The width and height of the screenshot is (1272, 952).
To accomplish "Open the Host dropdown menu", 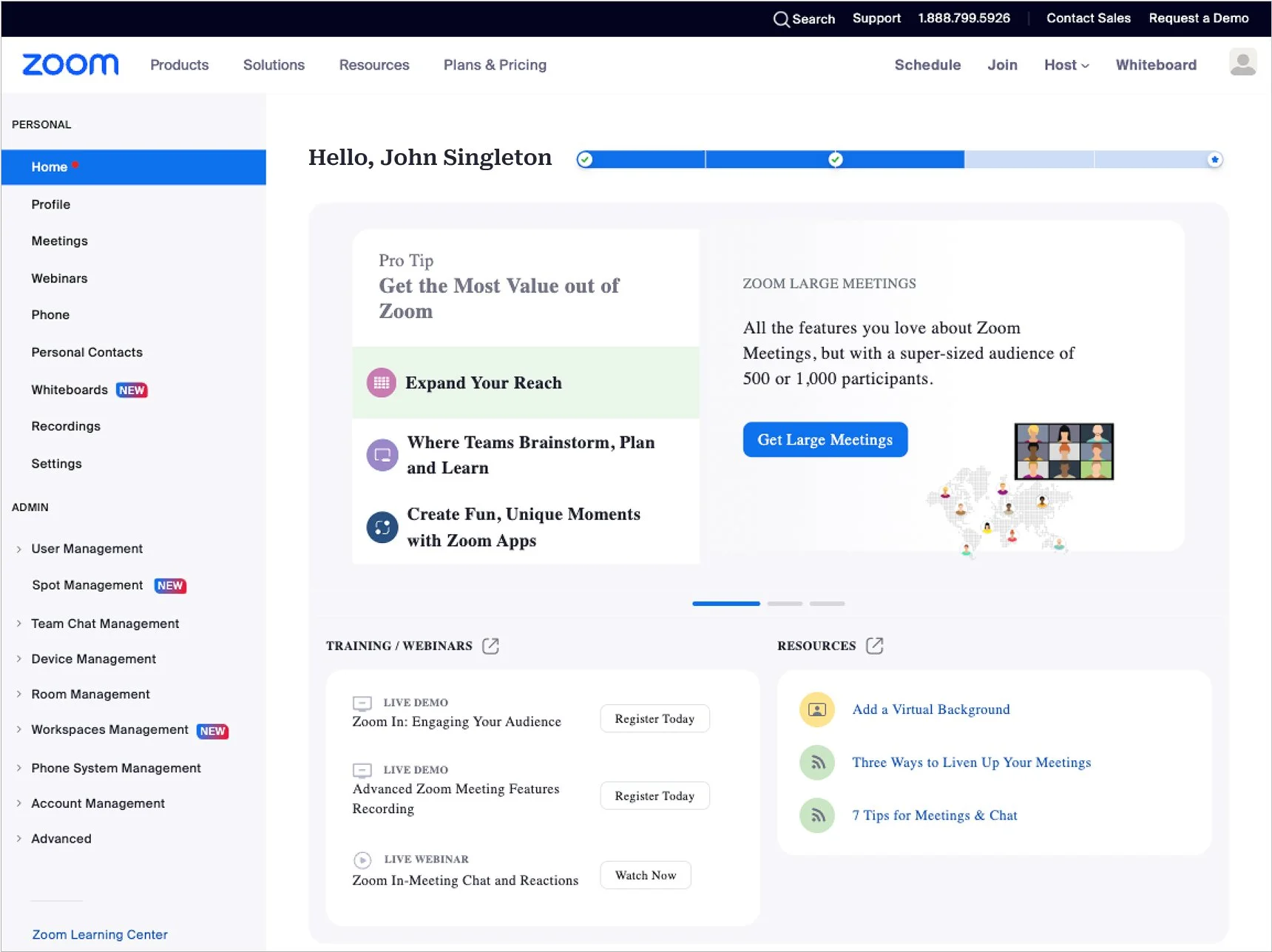I will click(1066, 65).
